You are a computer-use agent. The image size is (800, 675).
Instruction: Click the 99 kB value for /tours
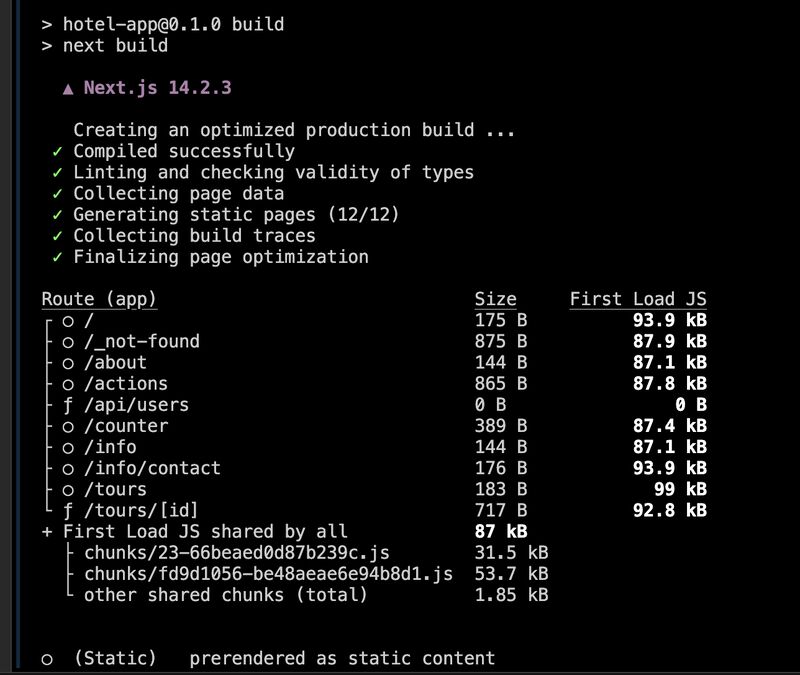681,489
